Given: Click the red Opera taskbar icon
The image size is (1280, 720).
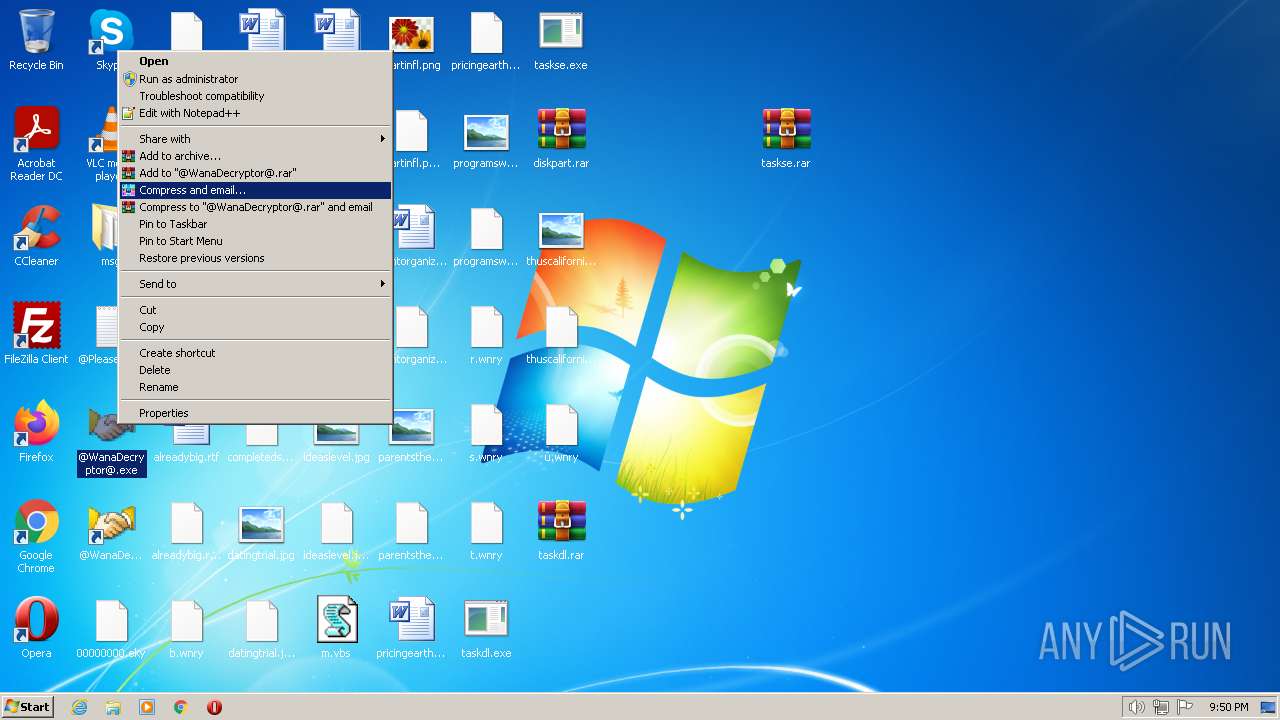Looking at the screenshot, I should (214, 707).
